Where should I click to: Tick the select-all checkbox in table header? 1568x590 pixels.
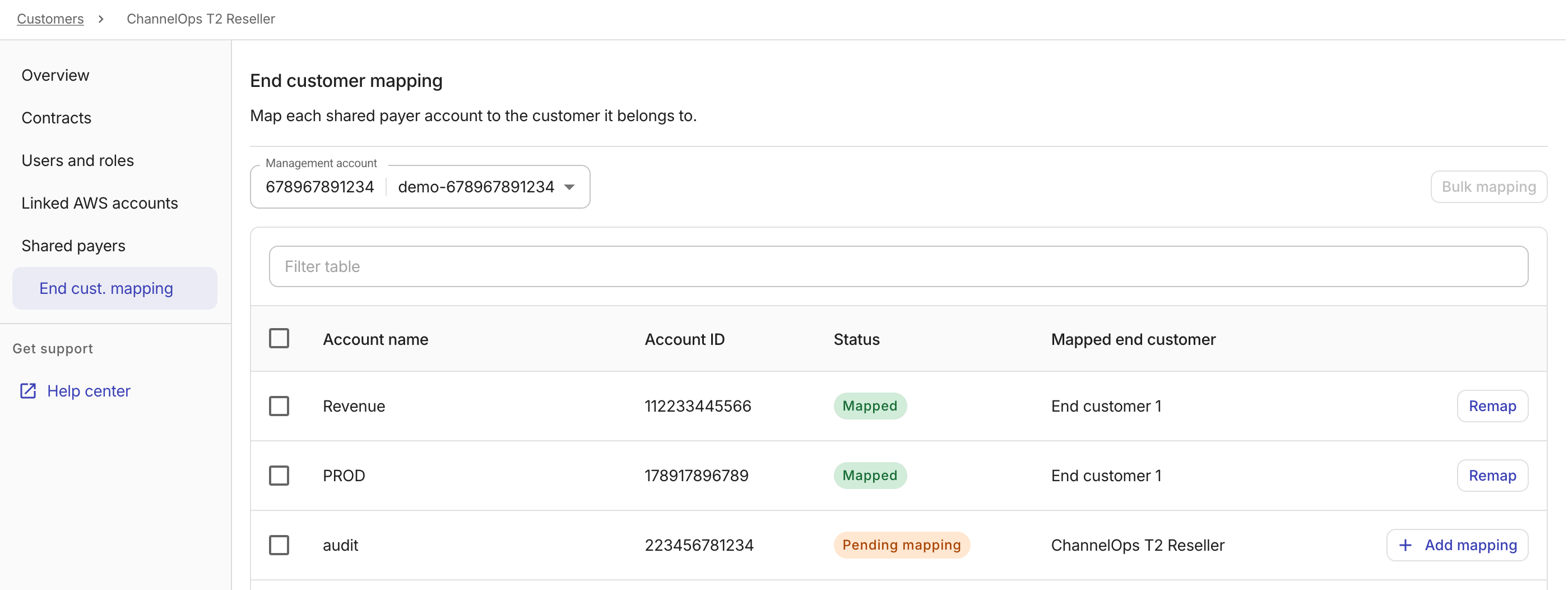click(x=280, y=339)
